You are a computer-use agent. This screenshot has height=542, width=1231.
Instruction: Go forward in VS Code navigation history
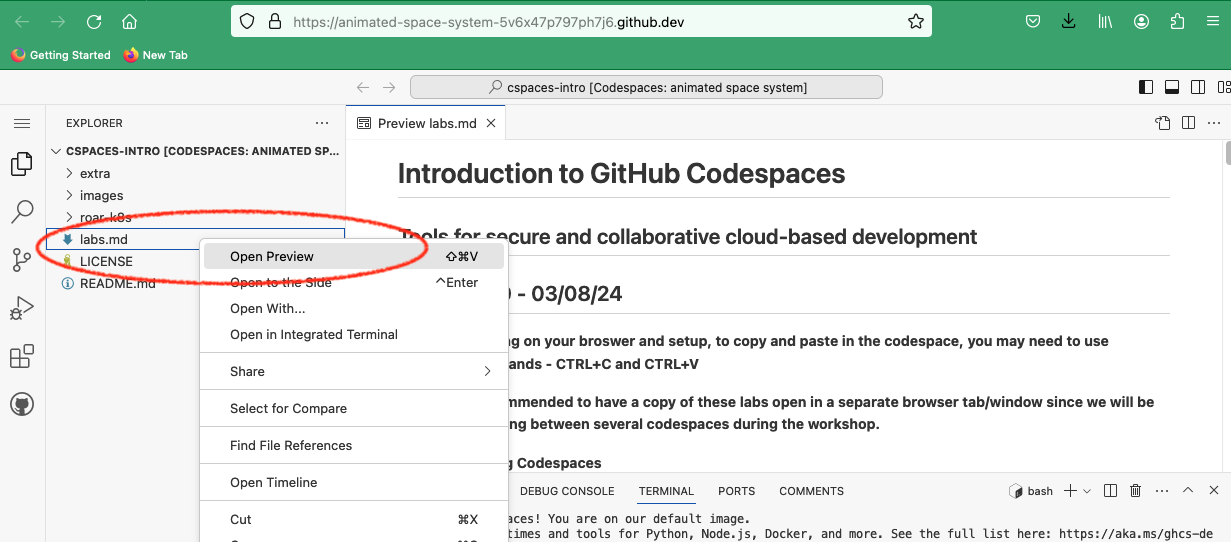389,88
